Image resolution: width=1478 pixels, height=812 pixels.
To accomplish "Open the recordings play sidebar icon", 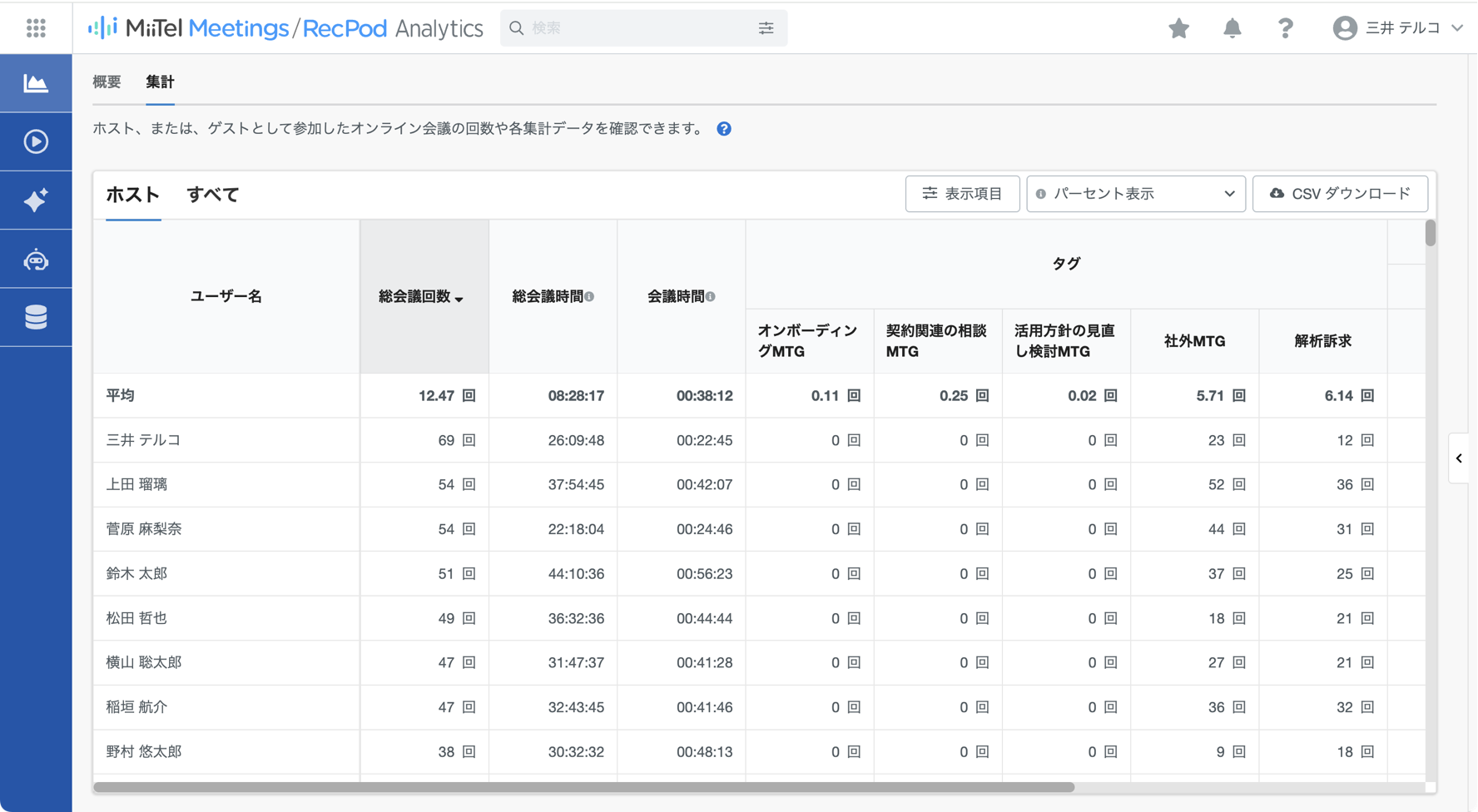I will (36, 141).
